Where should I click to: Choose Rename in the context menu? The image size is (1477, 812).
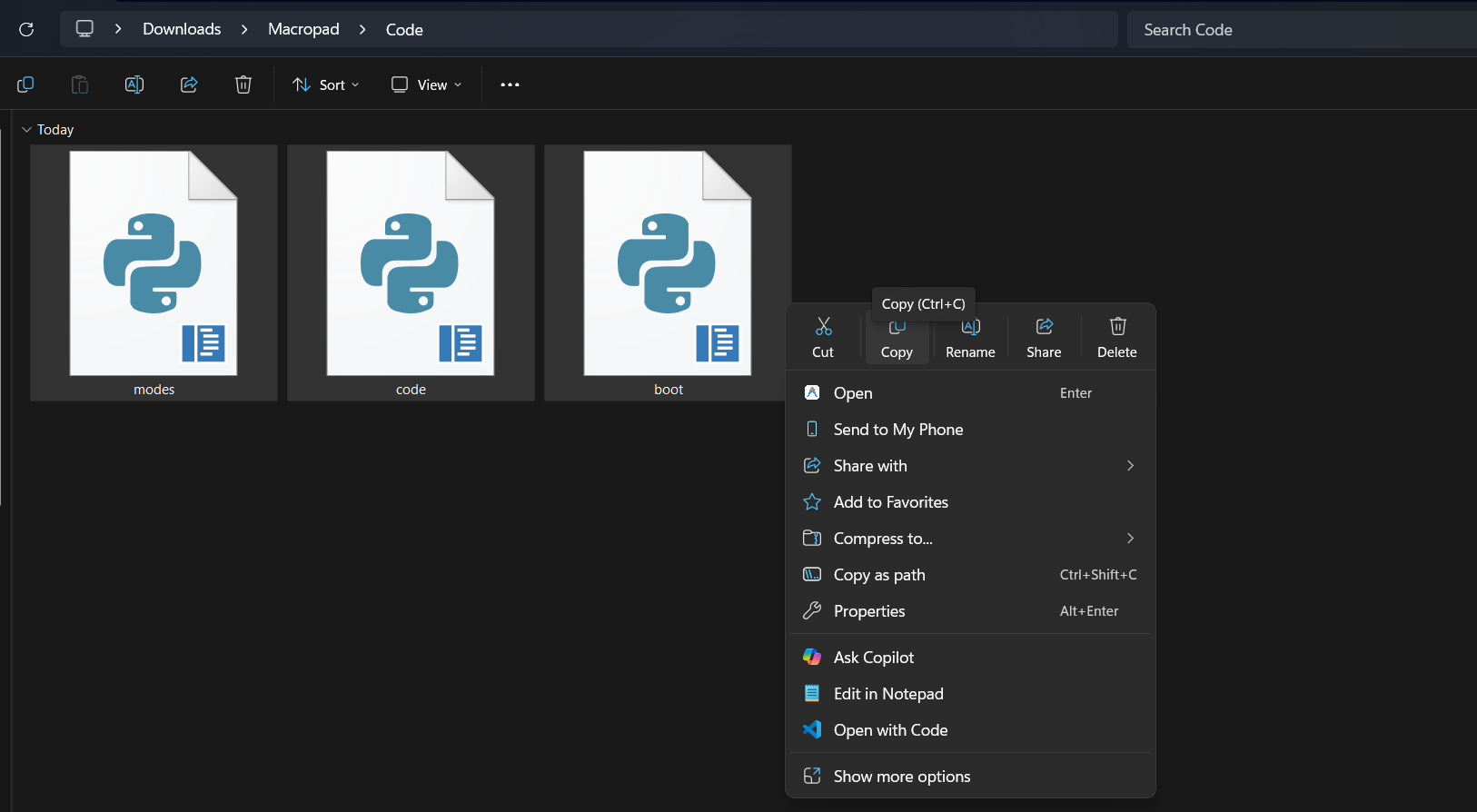click(970, 338)
